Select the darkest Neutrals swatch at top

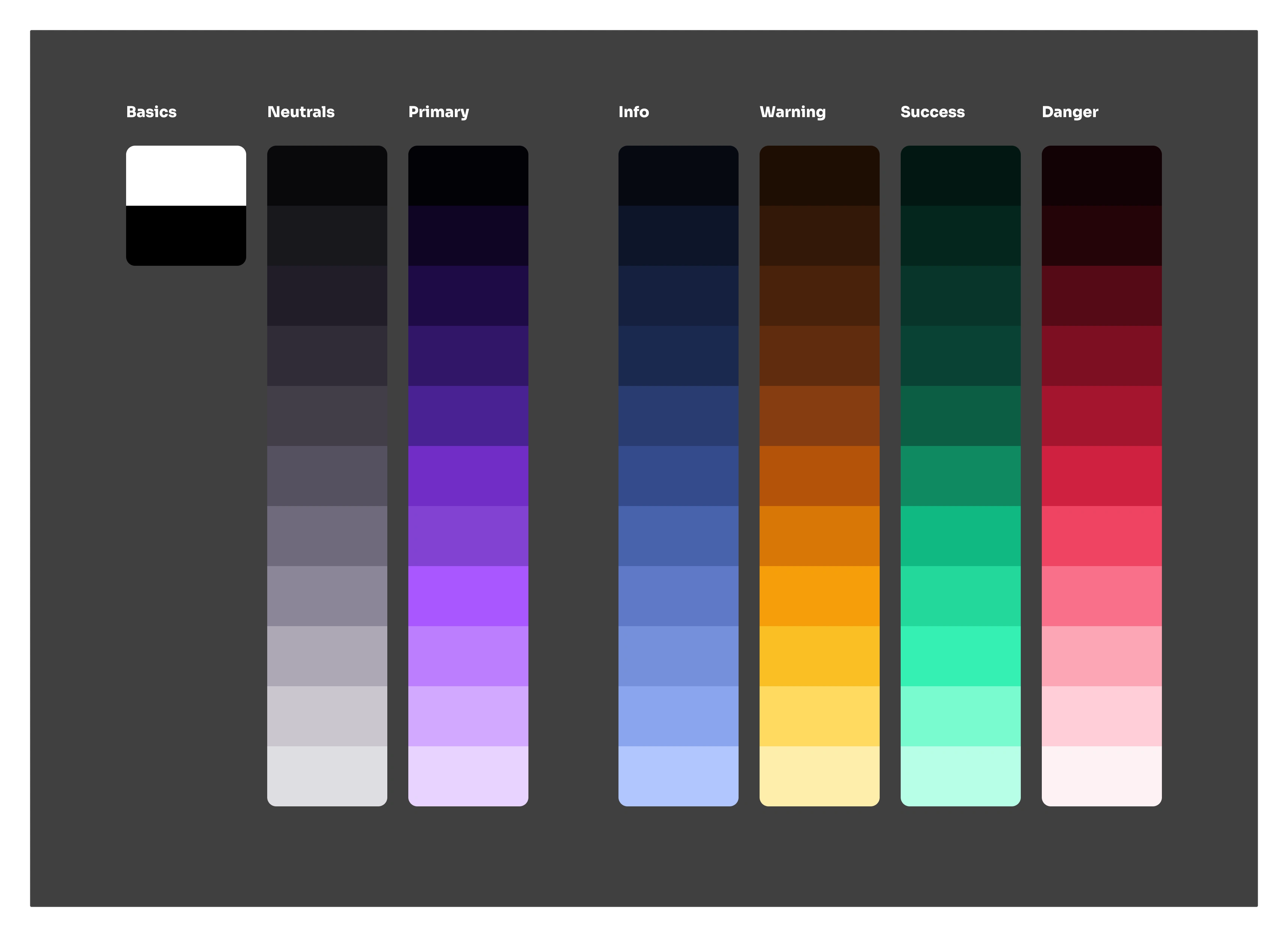click(x=327, y=176)
